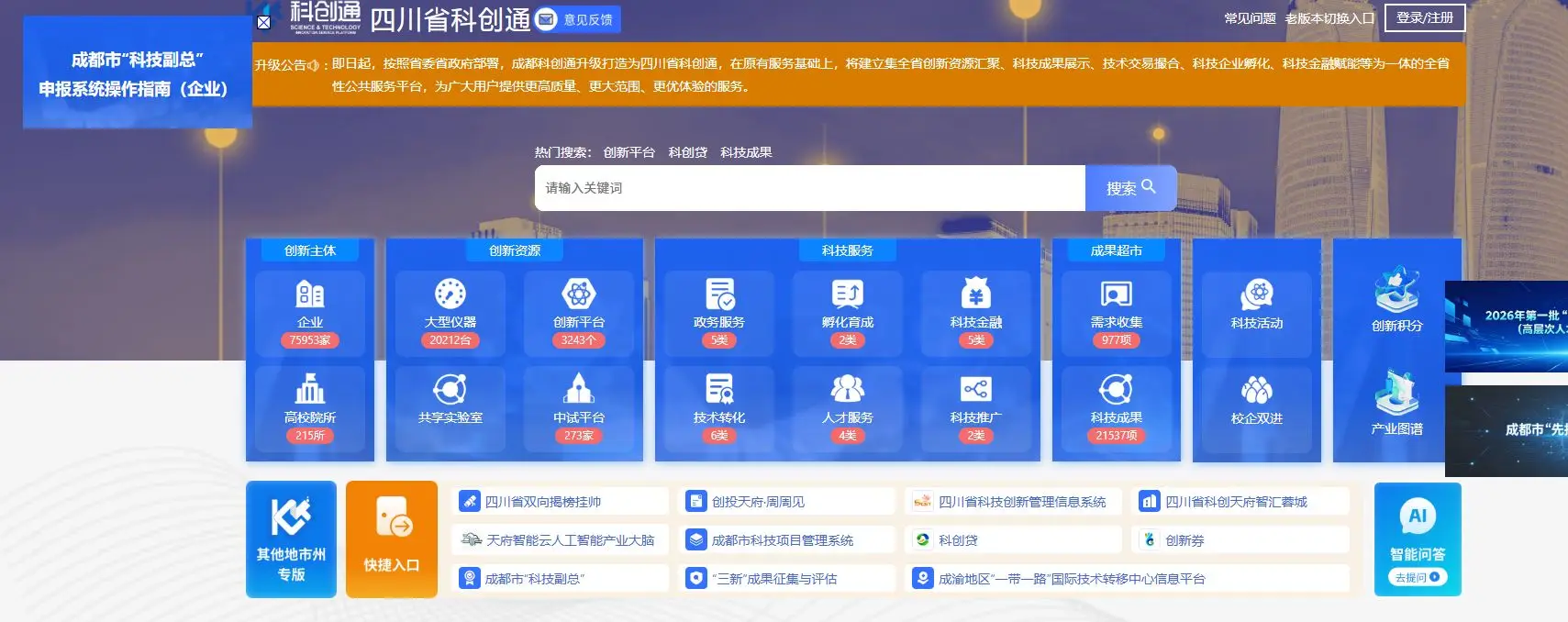Click the 意见反馈 feedback button
1568x622 pixels.
tap(578, 19)
